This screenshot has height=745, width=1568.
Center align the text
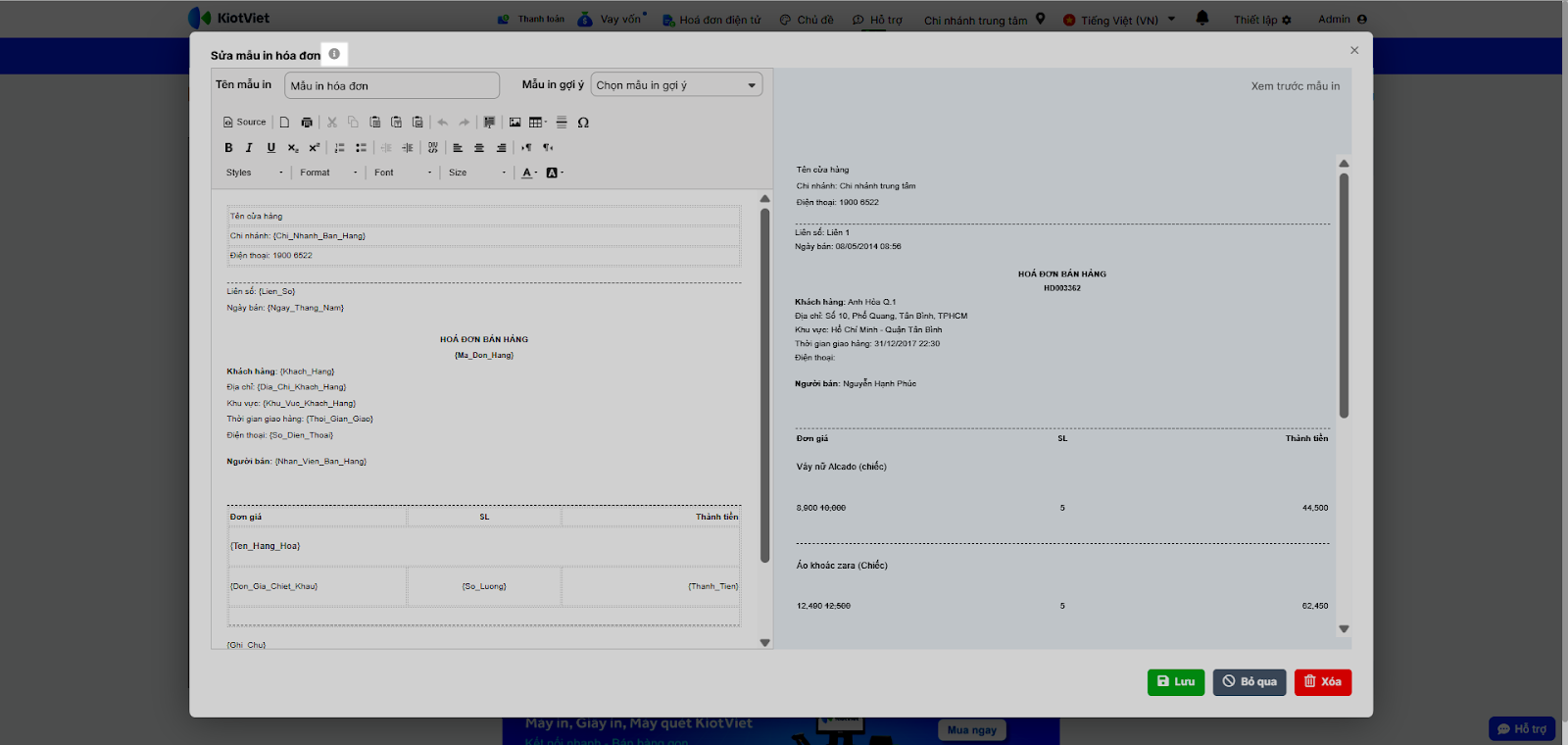[479, 148]
